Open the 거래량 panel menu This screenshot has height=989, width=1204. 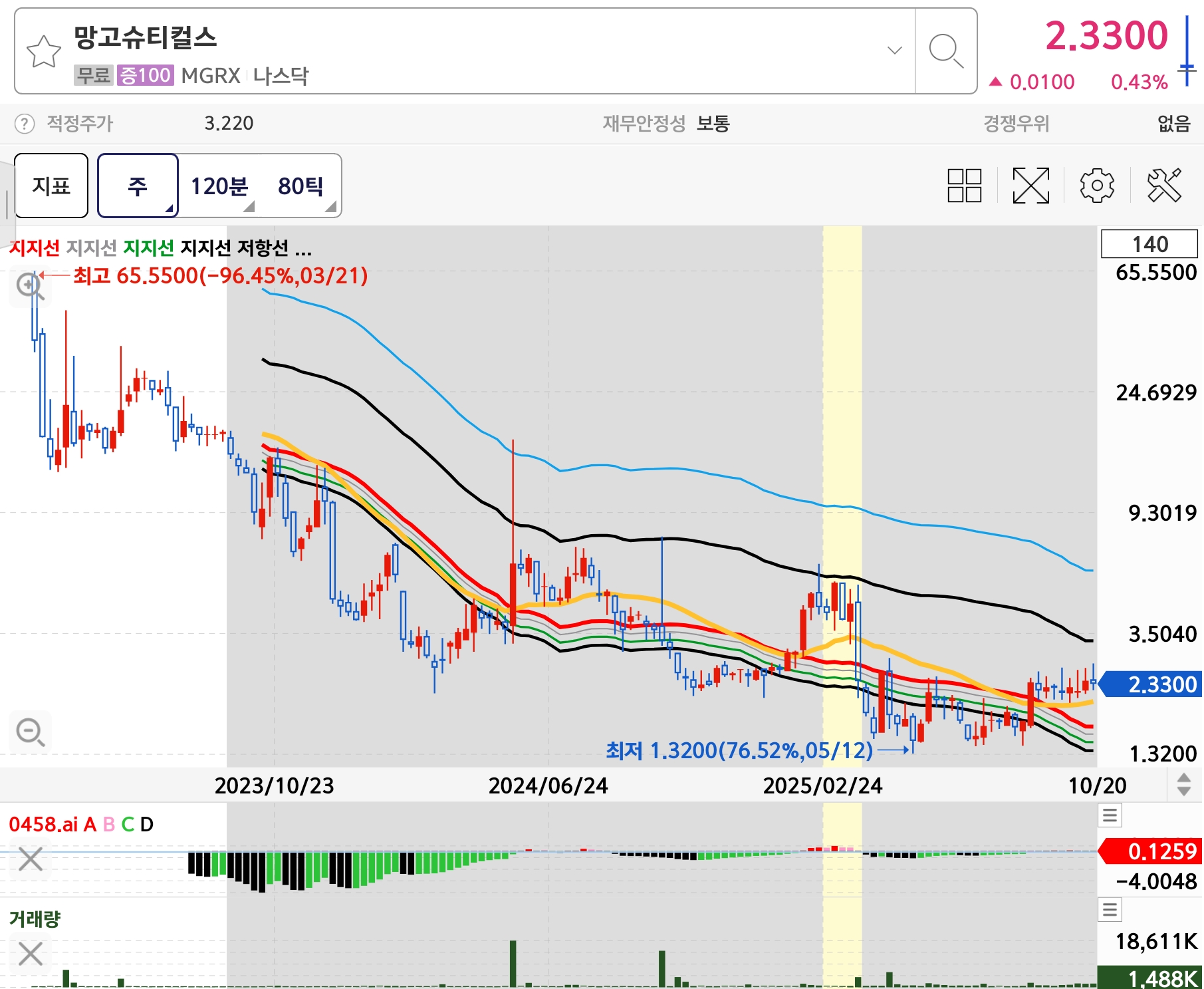1110,909
